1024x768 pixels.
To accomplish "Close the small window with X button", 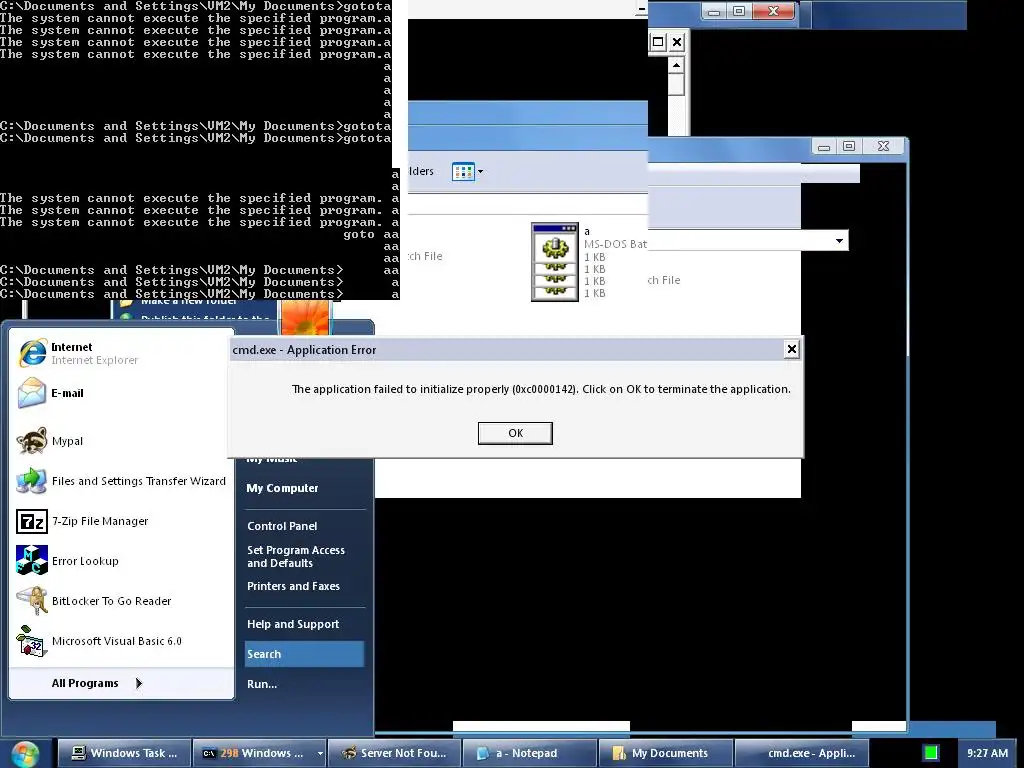I will point(677,42).
